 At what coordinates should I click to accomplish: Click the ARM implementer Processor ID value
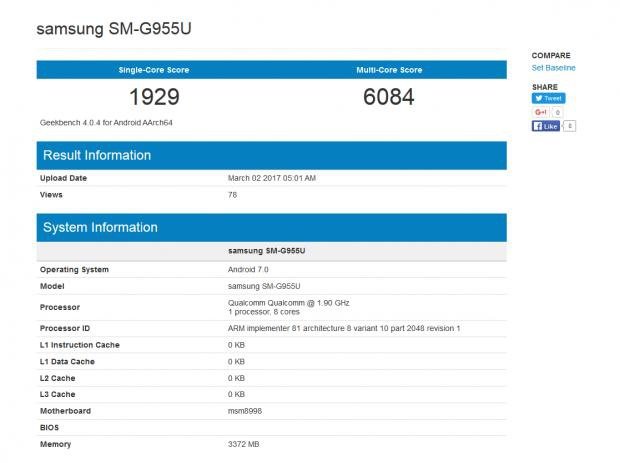pos(343,328)
